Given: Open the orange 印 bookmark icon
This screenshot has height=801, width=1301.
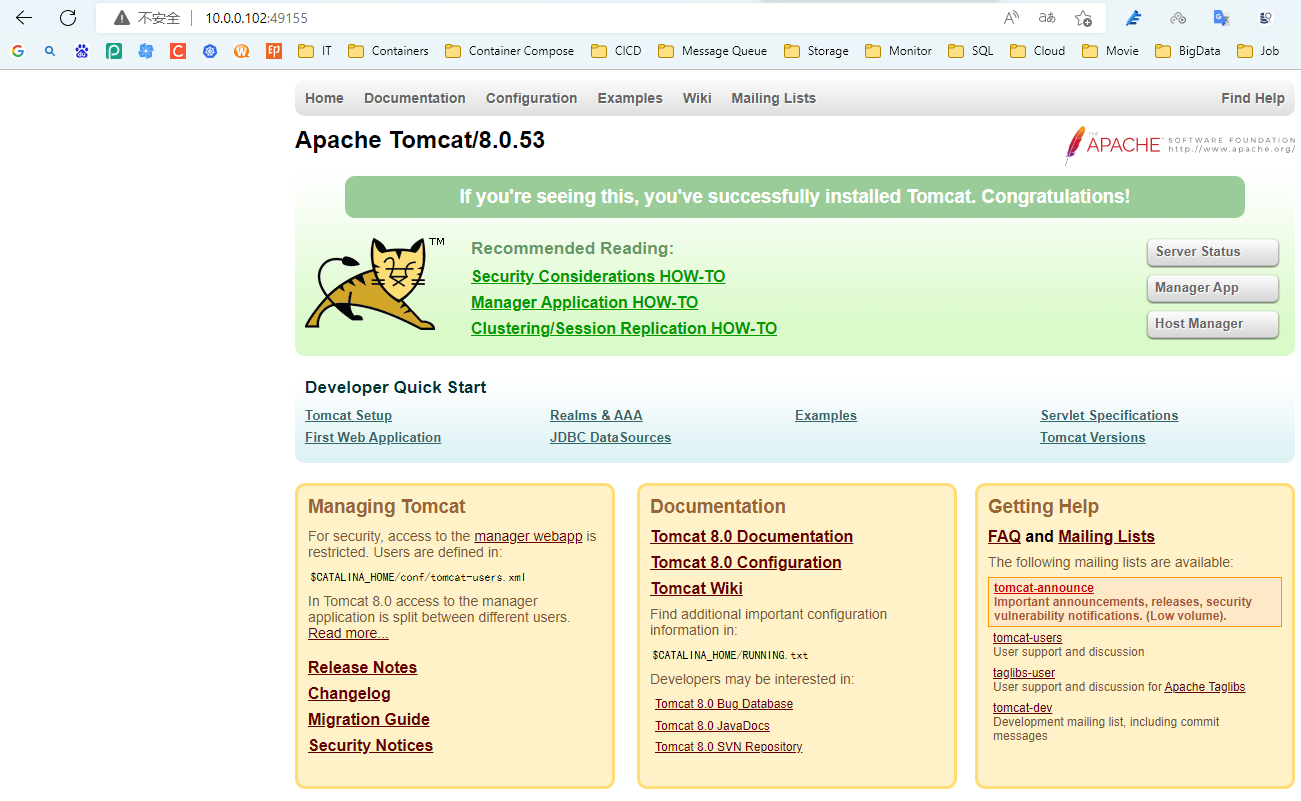Looking at the screenshot, I should pyautogui.click(x=274, y=51).
